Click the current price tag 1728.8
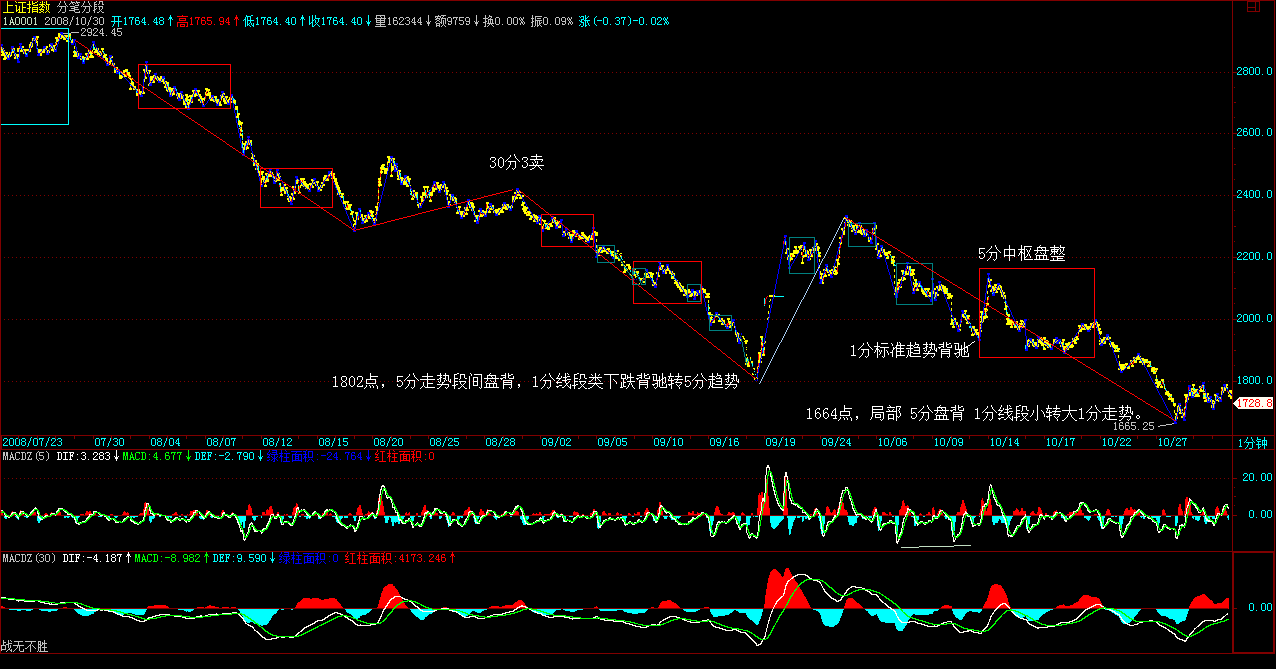The image size is (1276, 669). click(1254, 403)
